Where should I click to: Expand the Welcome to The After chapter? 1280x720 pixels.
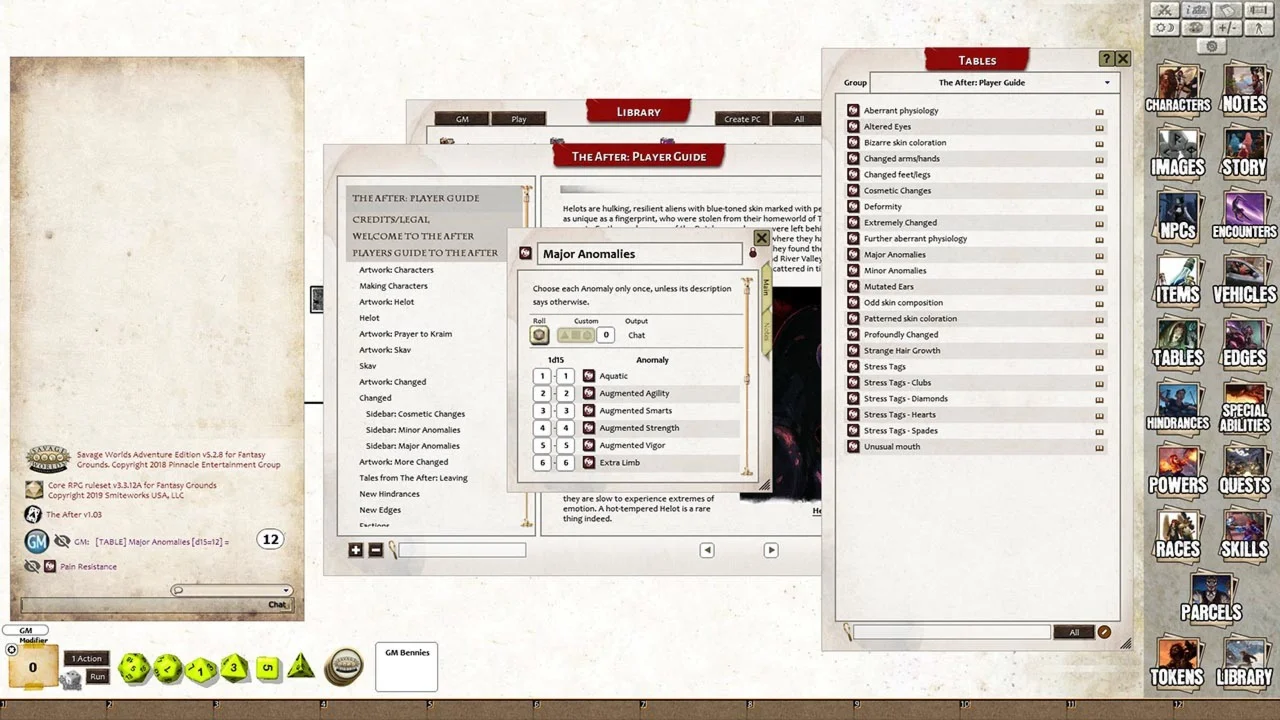(413, 236)
